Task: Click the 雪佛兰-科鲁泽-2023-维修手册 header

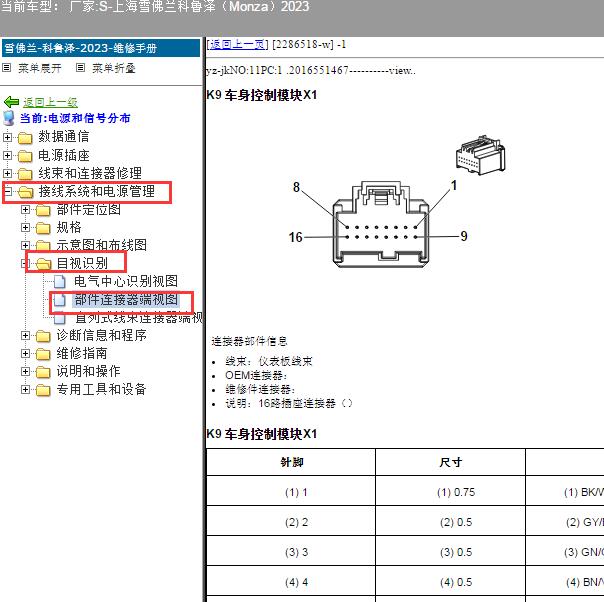Action: pyautogui.click(x=101, y=48)
